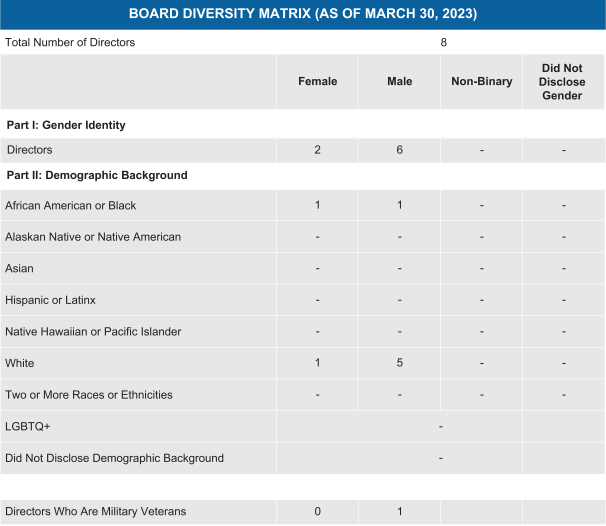
Task: Click the total directors value 8
Action: pyautogui.click(x=443, y=42)
